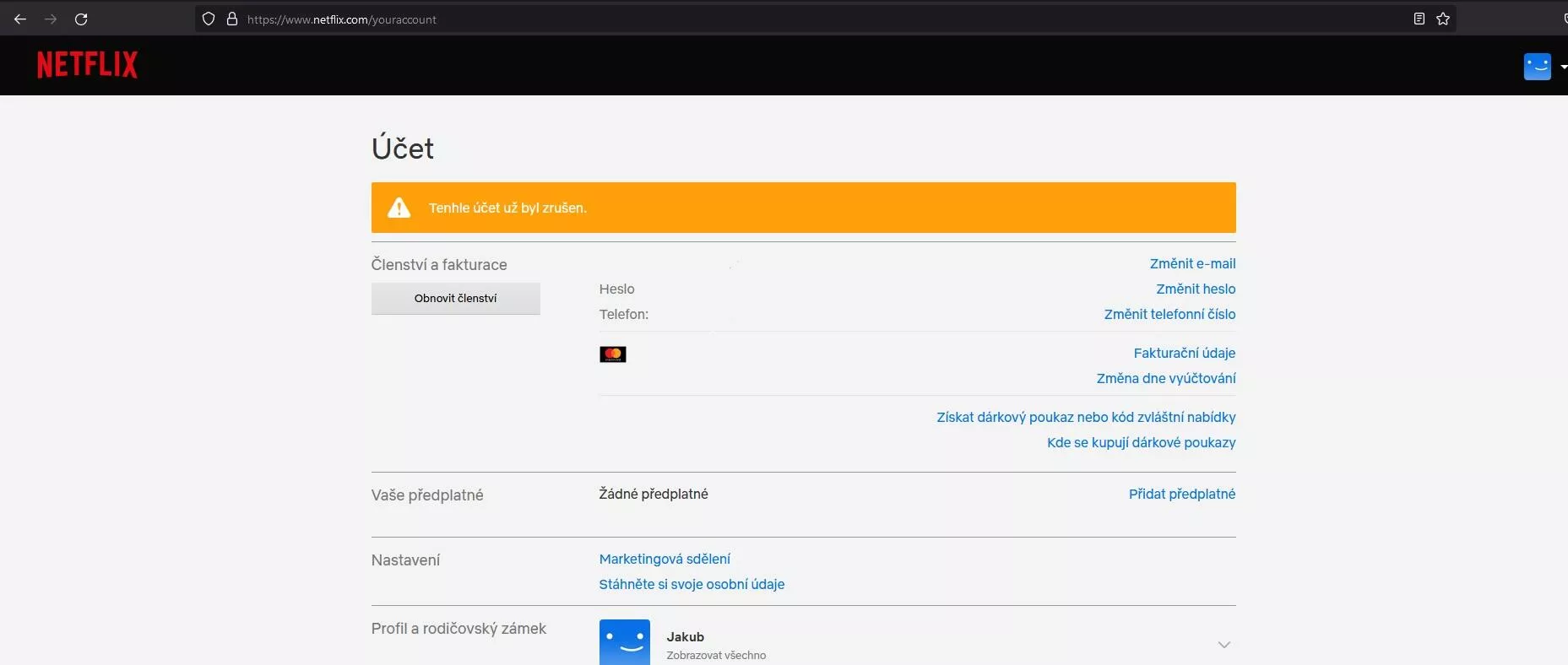Click the Mastercard payment card icon
Image resolution: width=1568 pixels, height=665 pixels.
(x=613, y=354)
